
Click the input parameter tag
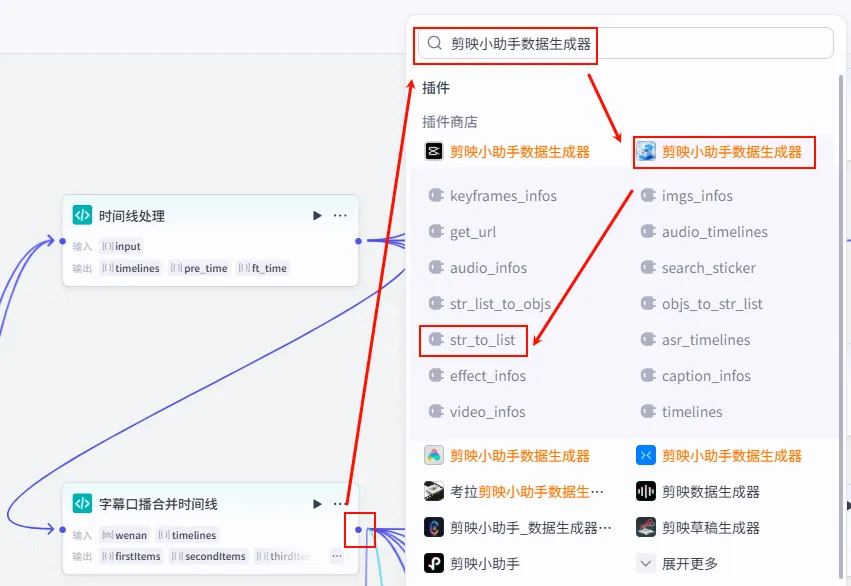click(x=121, y=246)
